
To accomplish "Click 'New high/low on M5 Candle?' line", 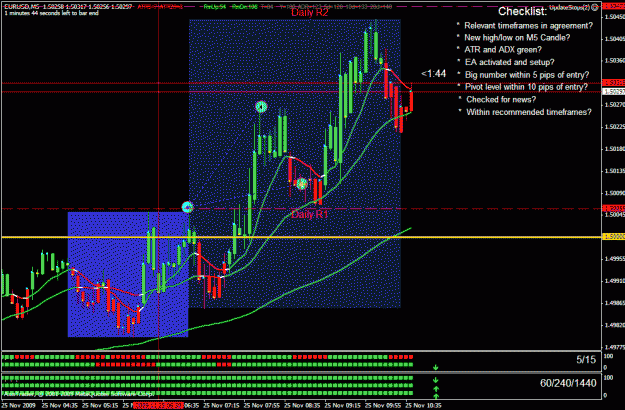I will (x=517, y=38).
